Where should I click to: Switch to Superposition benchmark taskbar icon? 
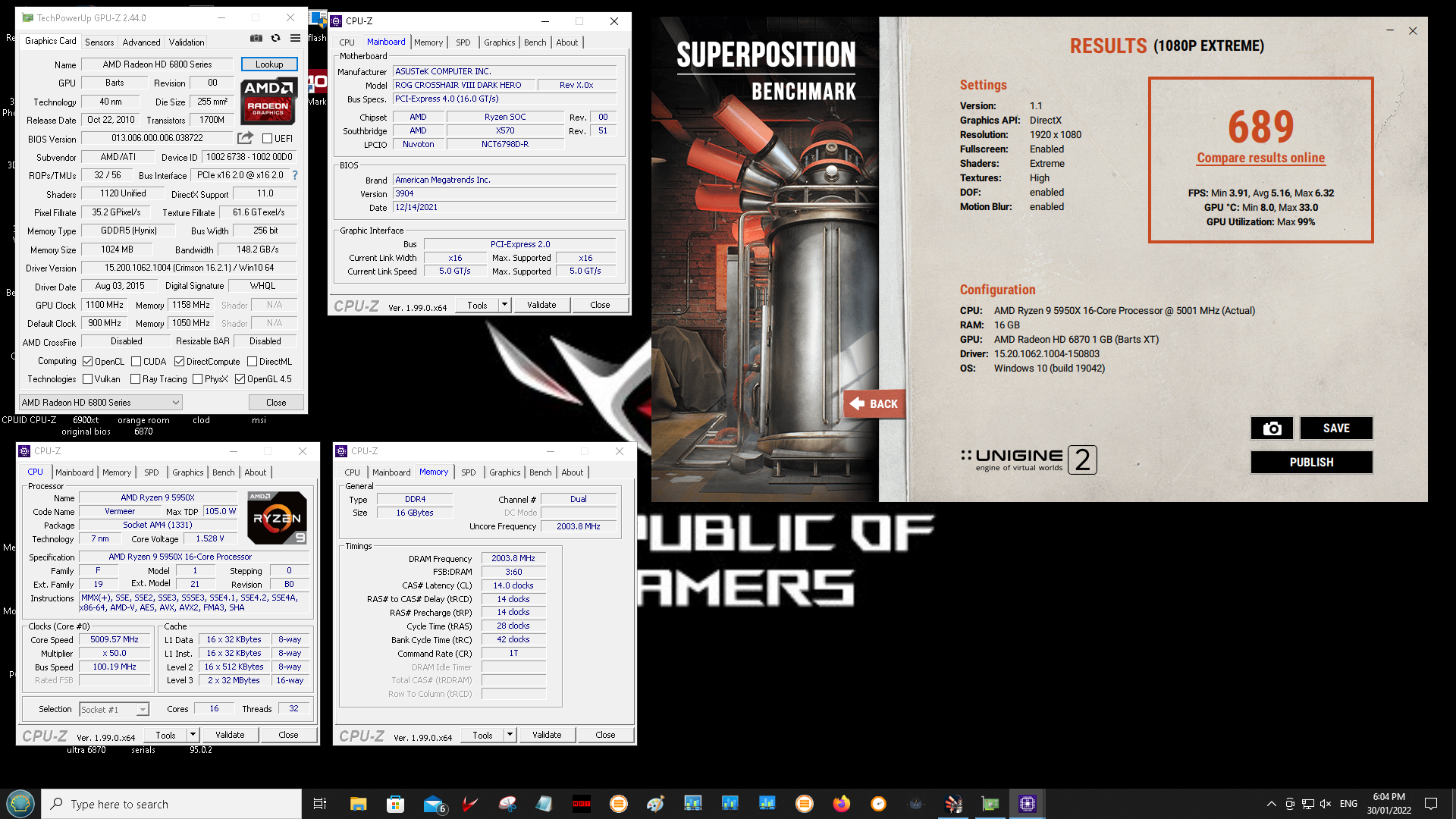point(953,804)
